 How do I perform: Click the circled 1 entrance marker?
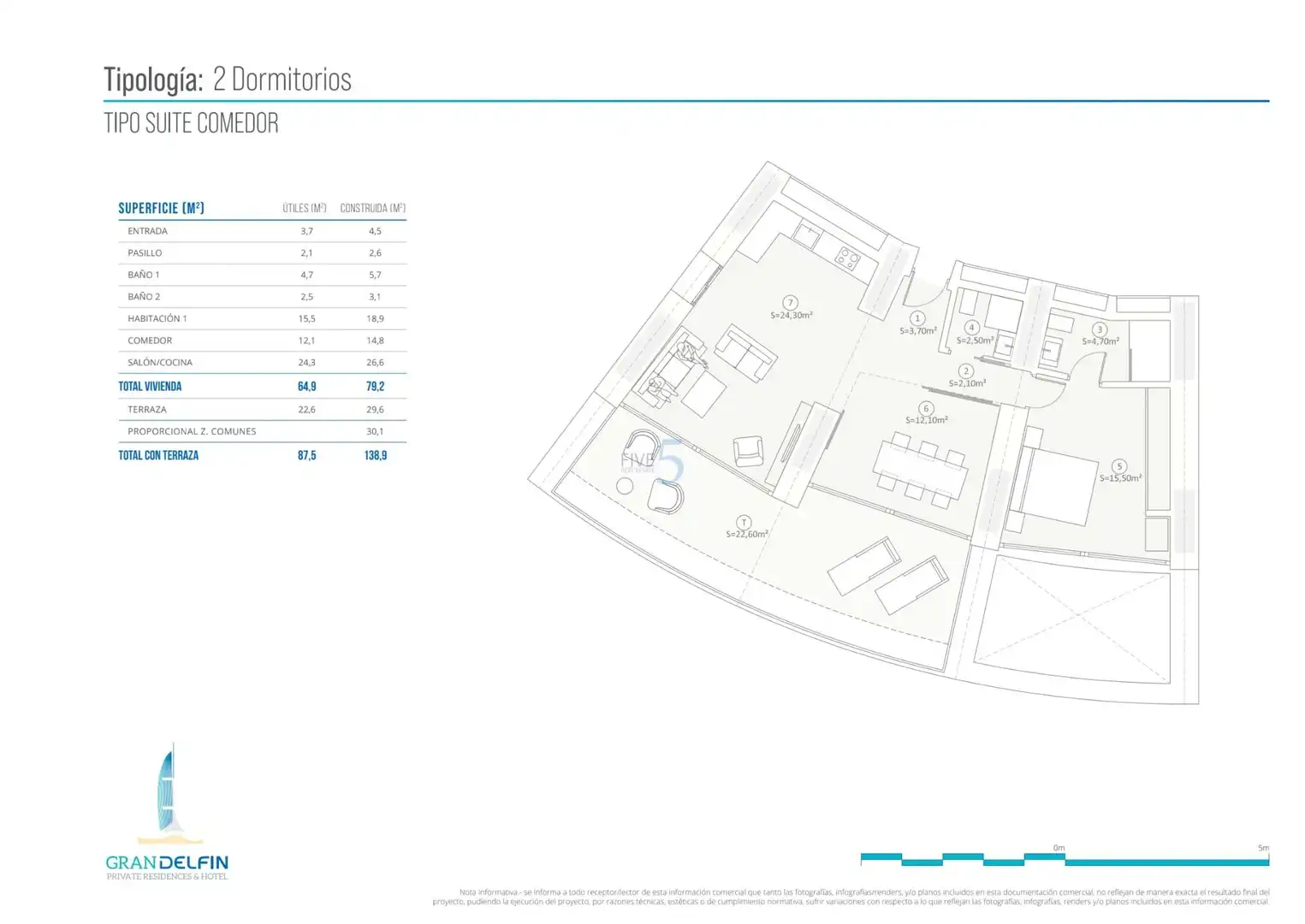pos(917,318)
